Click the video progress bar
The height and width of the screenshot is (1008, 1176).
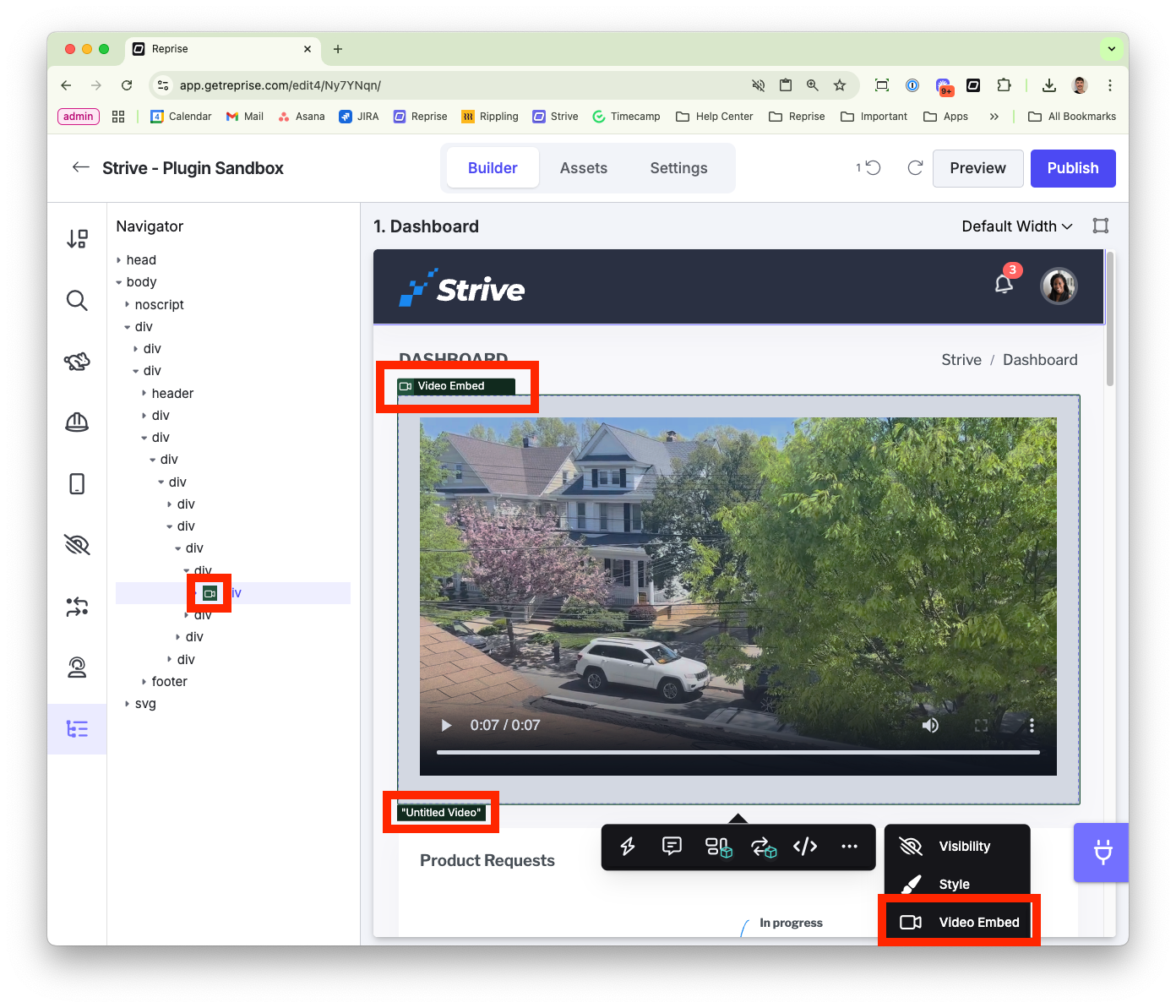tap(738, 752)
